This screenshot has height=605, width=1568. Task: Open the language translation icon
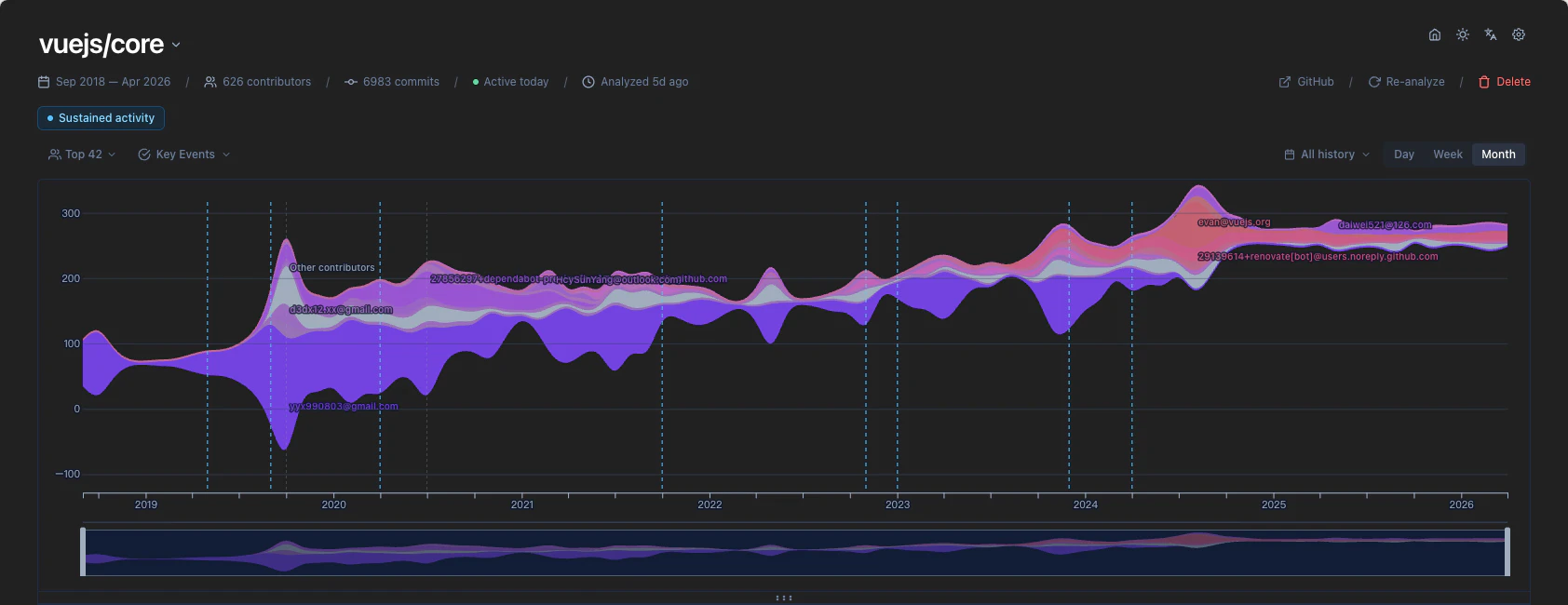tap(1491, 34)
